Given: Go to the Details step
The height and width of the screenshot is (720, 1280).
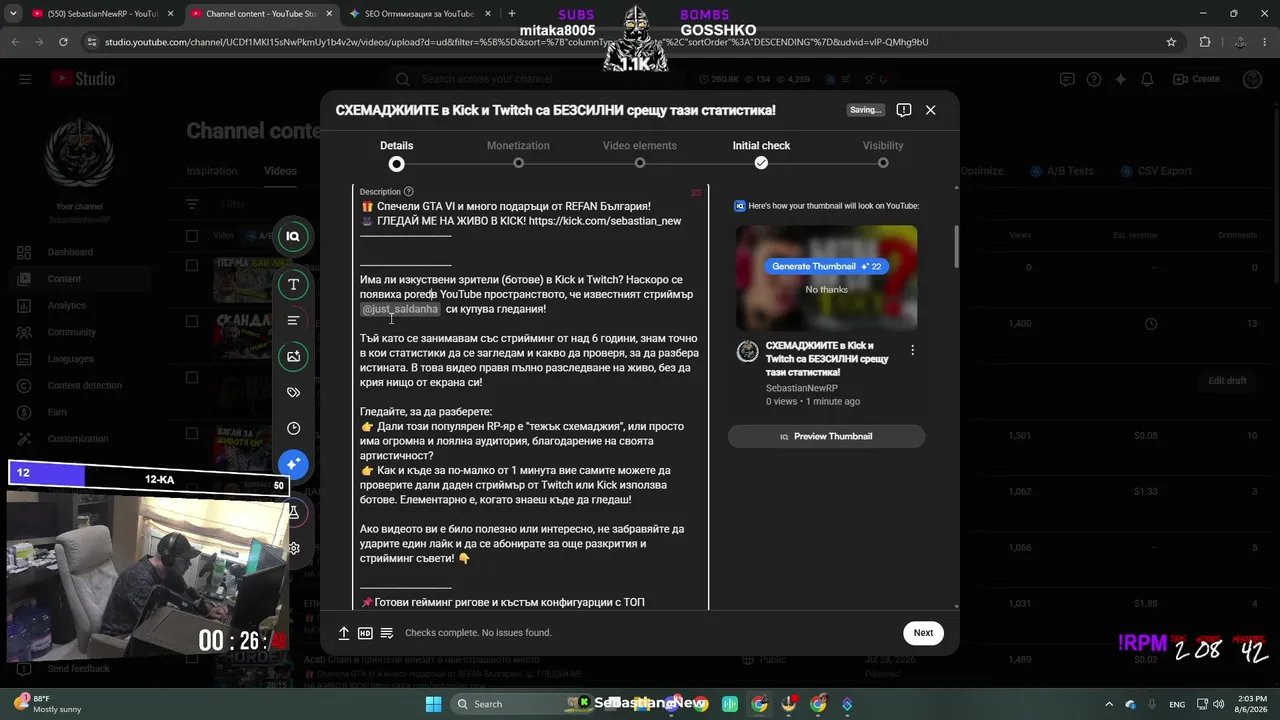Looking at the screenshot, I should (x=397, y=155).
